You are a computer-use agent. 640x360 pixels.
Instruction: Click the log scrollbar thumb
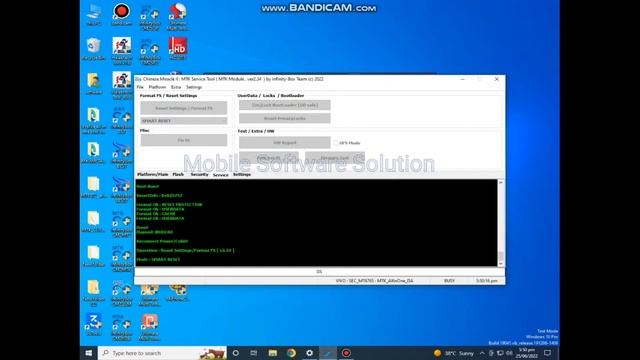(x=500, y=256)
